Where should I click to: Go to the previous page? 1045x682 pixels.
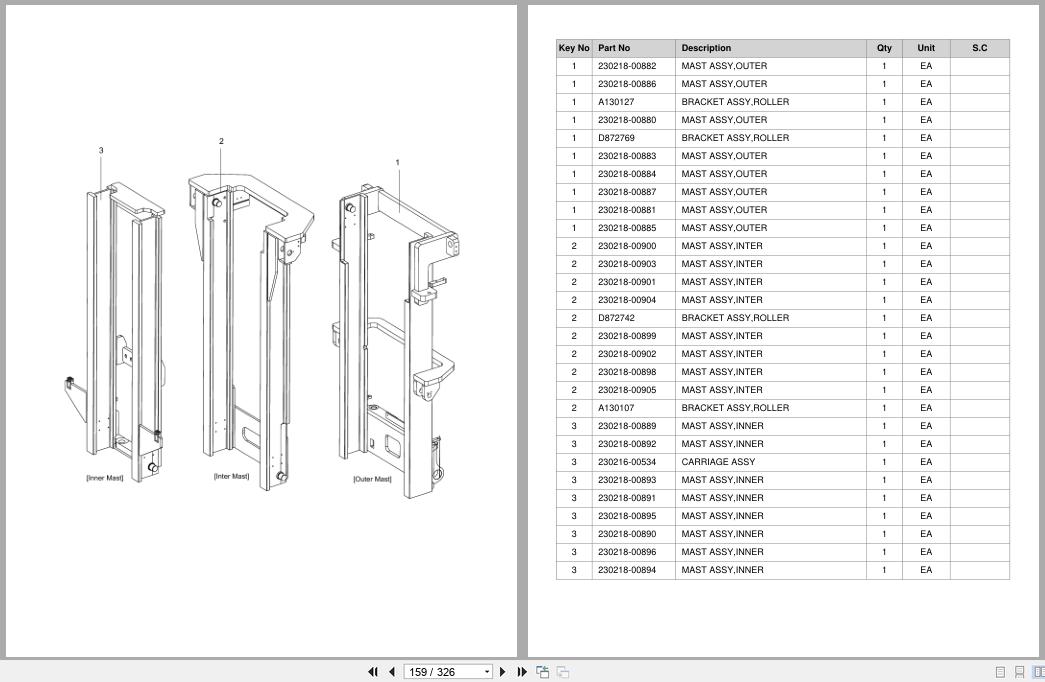point(392,672)
